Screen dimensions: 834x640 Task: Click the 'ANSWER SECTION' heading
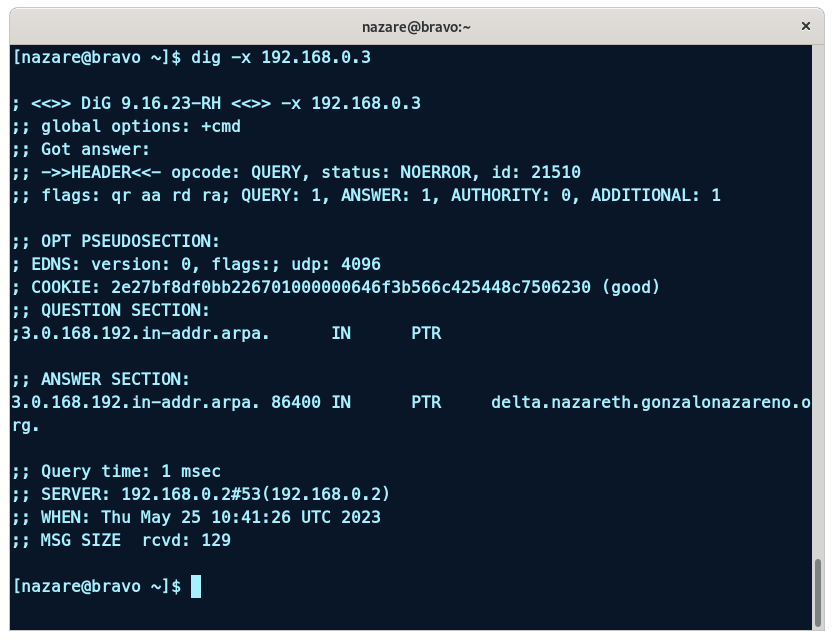pyautogui.click(x=115, y=380)
